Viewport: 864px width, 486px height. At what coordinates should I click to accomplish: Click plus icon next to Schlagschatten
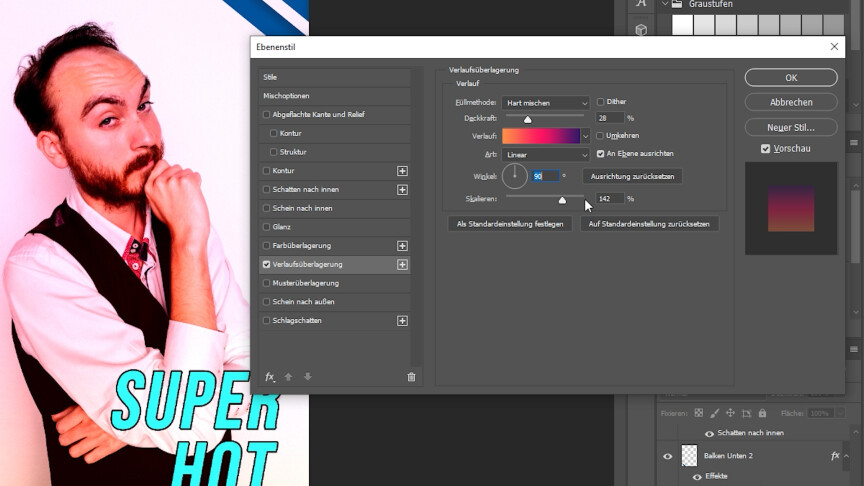[402, 321]
